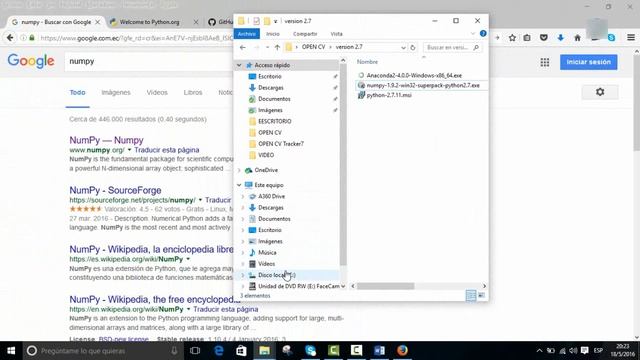Open File Explorer help icon
The width and height of the screenshot is (640, 360).
pyautogui.click(x=483, y=33)
